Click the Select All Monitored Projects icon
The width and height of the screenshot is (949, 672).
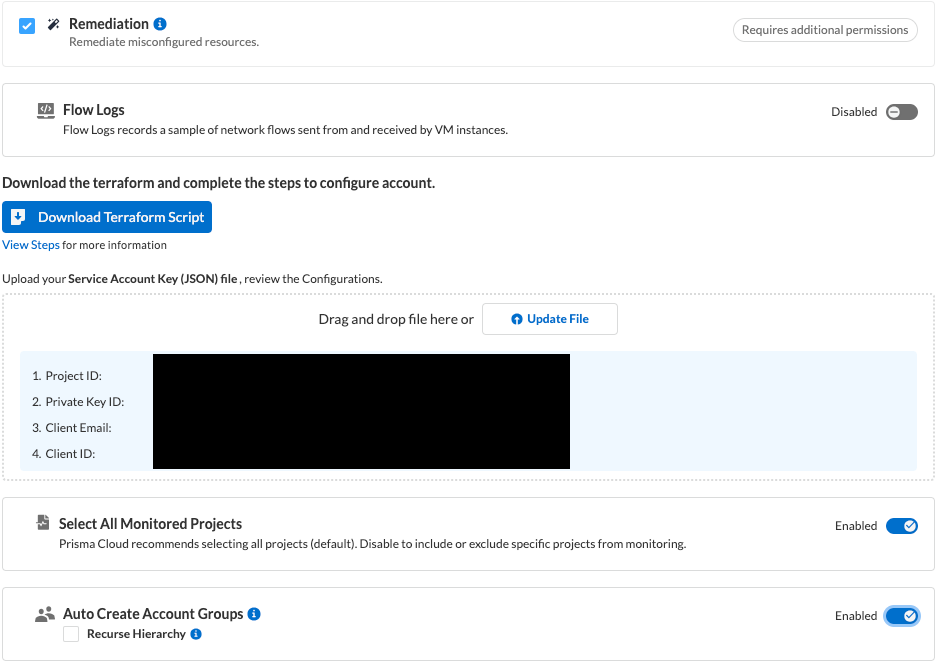[x=42, y=523]
